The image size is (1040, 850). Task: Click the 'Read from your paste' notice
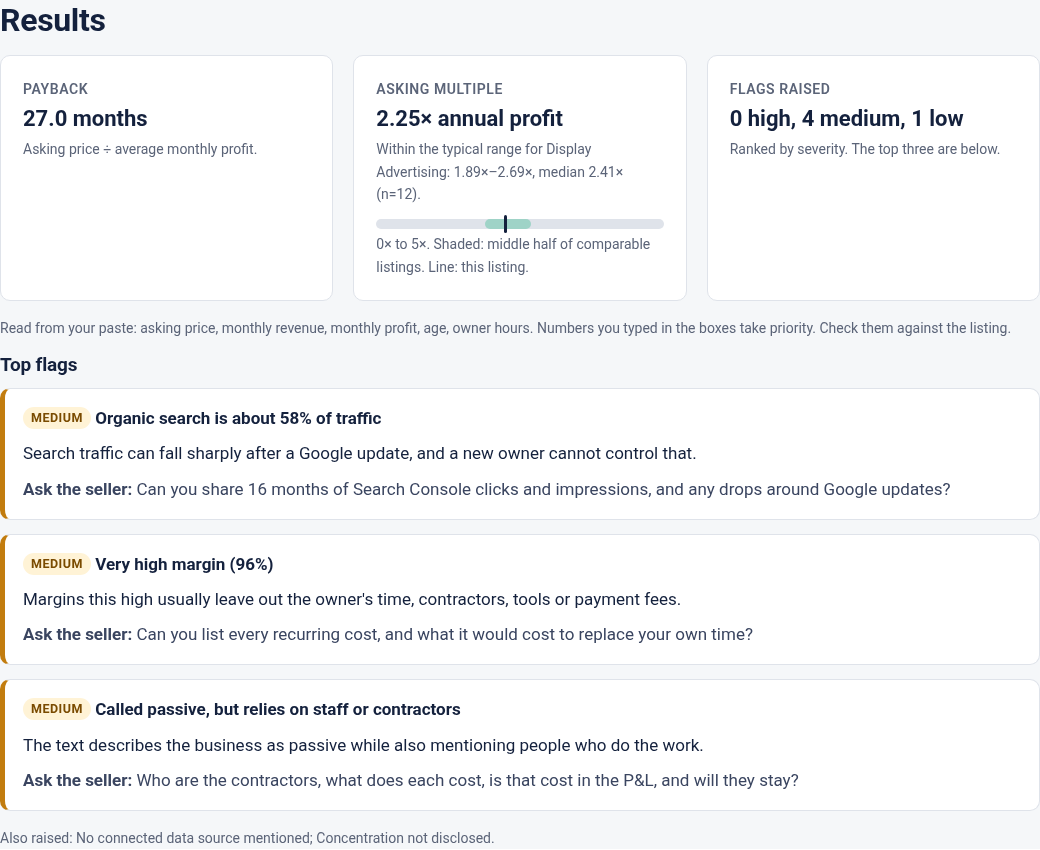pos(505,328)
